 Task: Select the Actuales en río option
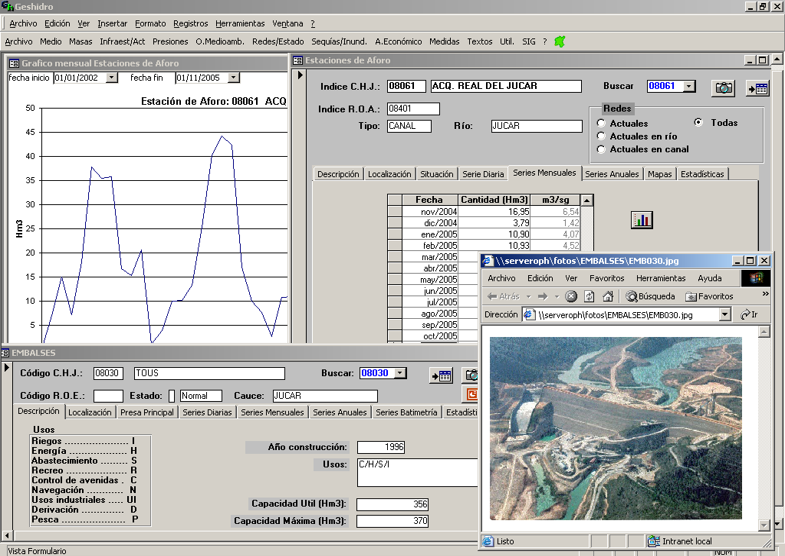(601, 136)
